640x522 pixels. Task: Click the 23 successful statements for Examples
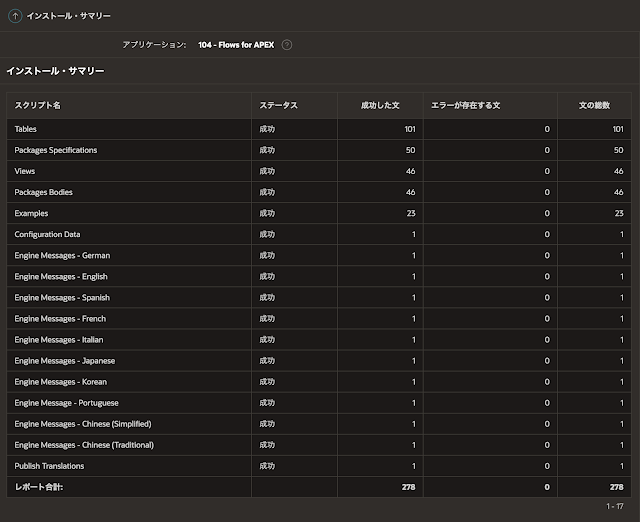(x=411, y=213)
